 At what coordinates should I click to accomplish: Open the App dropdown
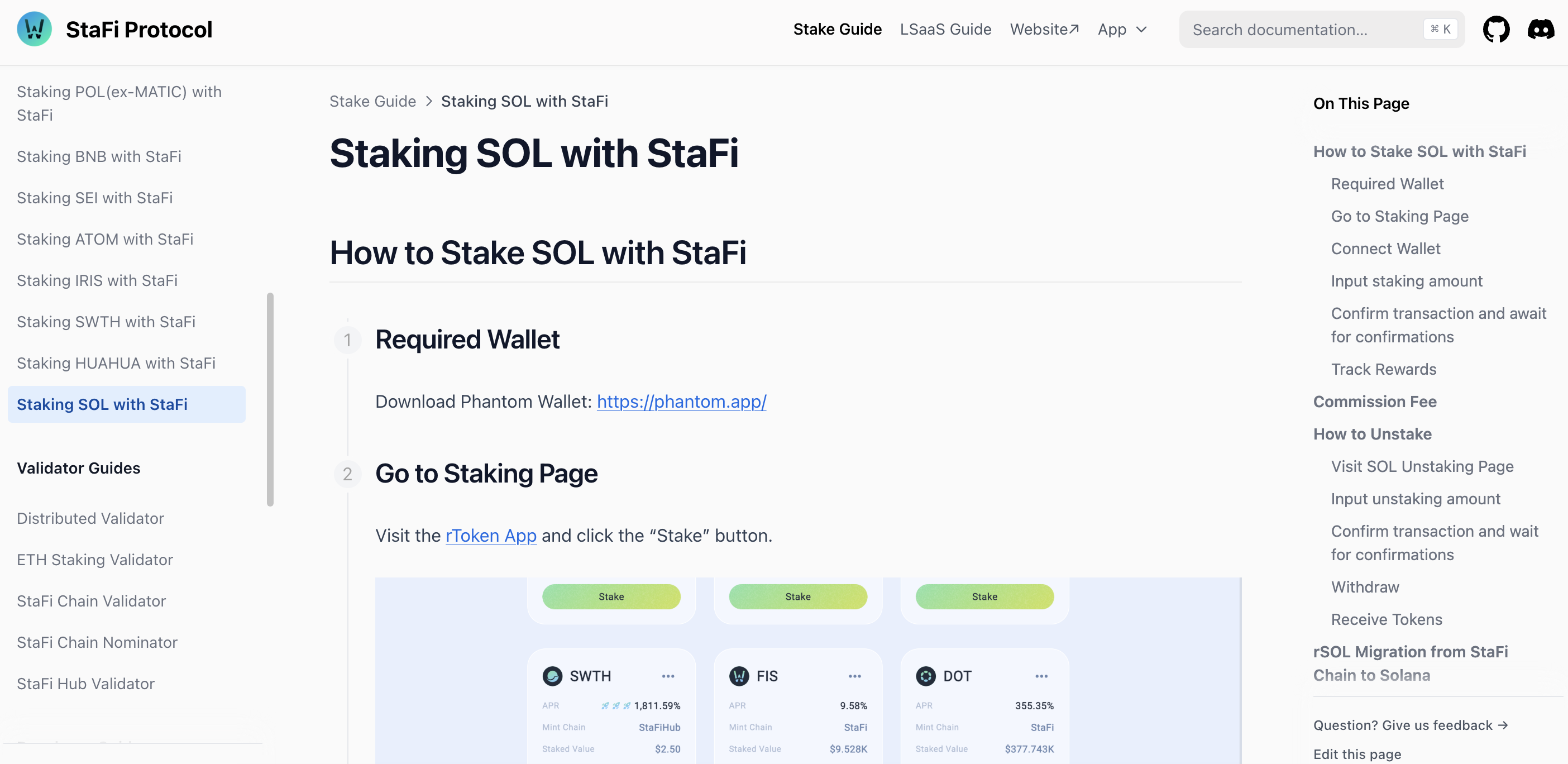point(1122,28)
